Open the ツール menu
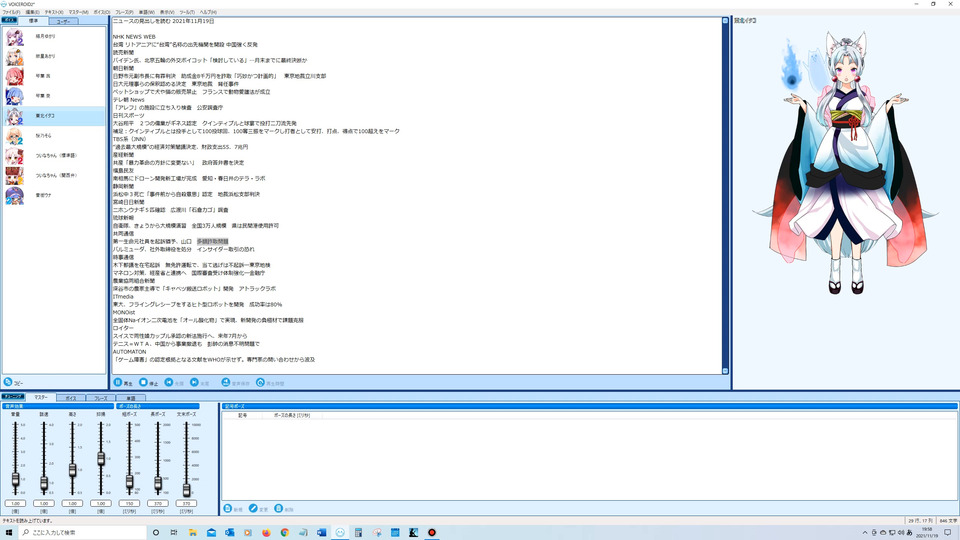 [x=187, y=12]
